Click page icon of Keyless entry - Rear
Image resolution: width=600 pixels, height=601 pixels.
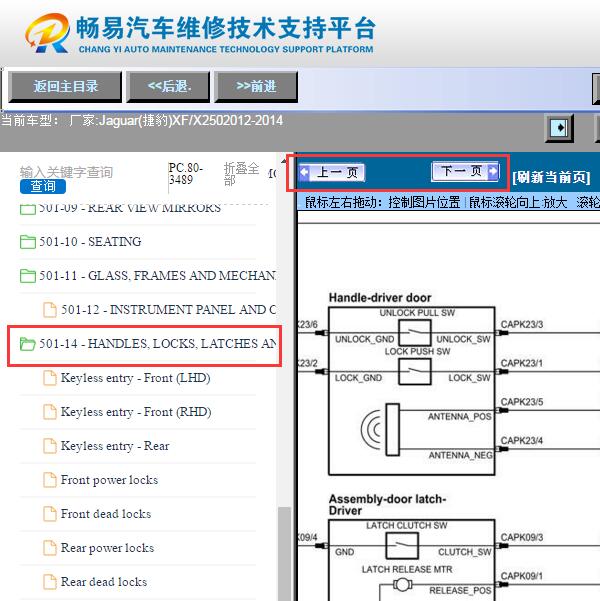coord(50,446)
